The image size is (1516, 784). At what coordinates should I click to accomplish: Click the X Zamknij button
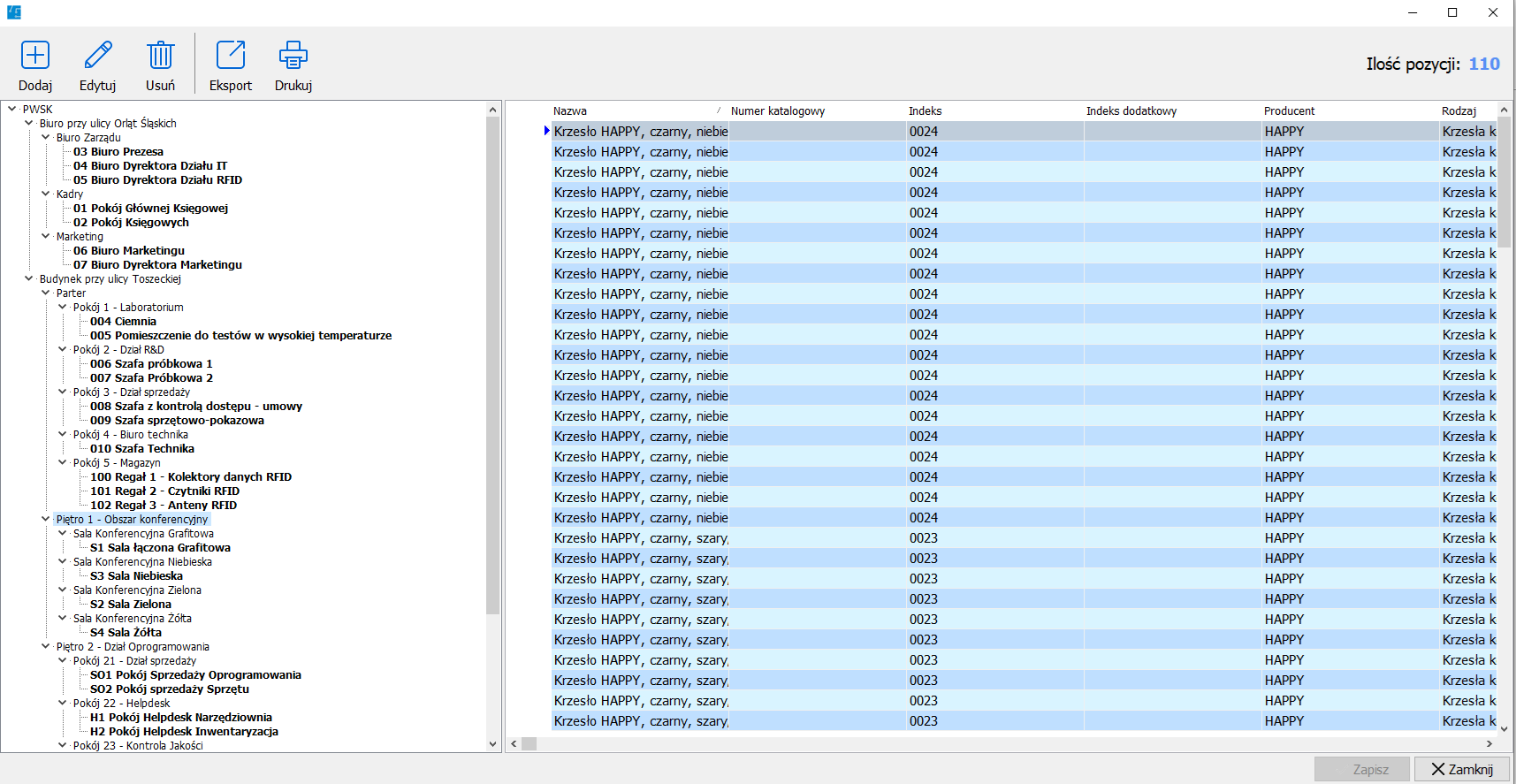(x=1461, y=769)
